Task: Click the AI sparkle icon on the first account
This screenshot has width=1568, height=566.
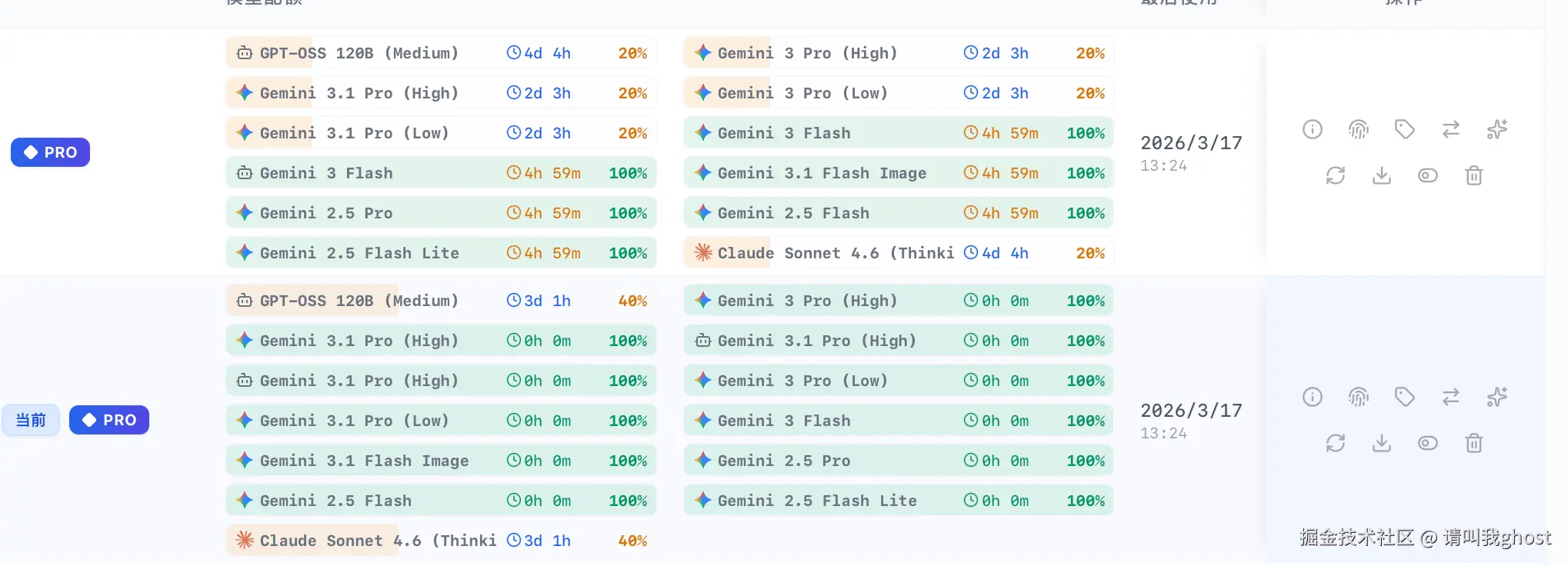Action: [x=1497, y=129]
